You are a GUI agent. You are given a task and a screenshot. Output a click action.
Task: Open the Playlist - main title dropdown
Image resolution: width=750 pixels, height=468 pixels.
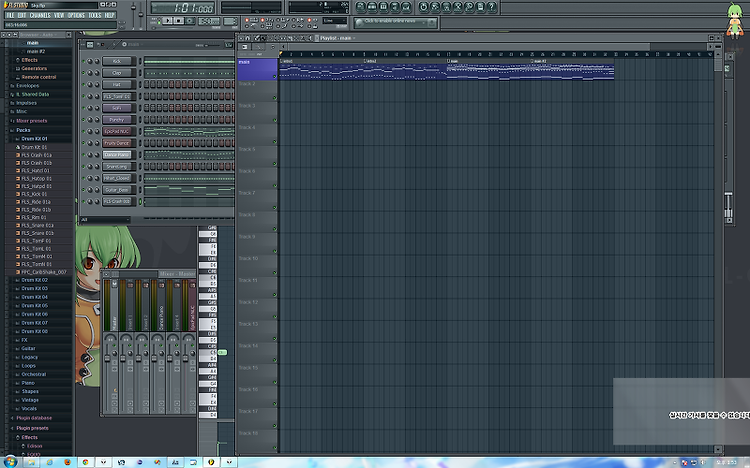(x=337, y=38)
